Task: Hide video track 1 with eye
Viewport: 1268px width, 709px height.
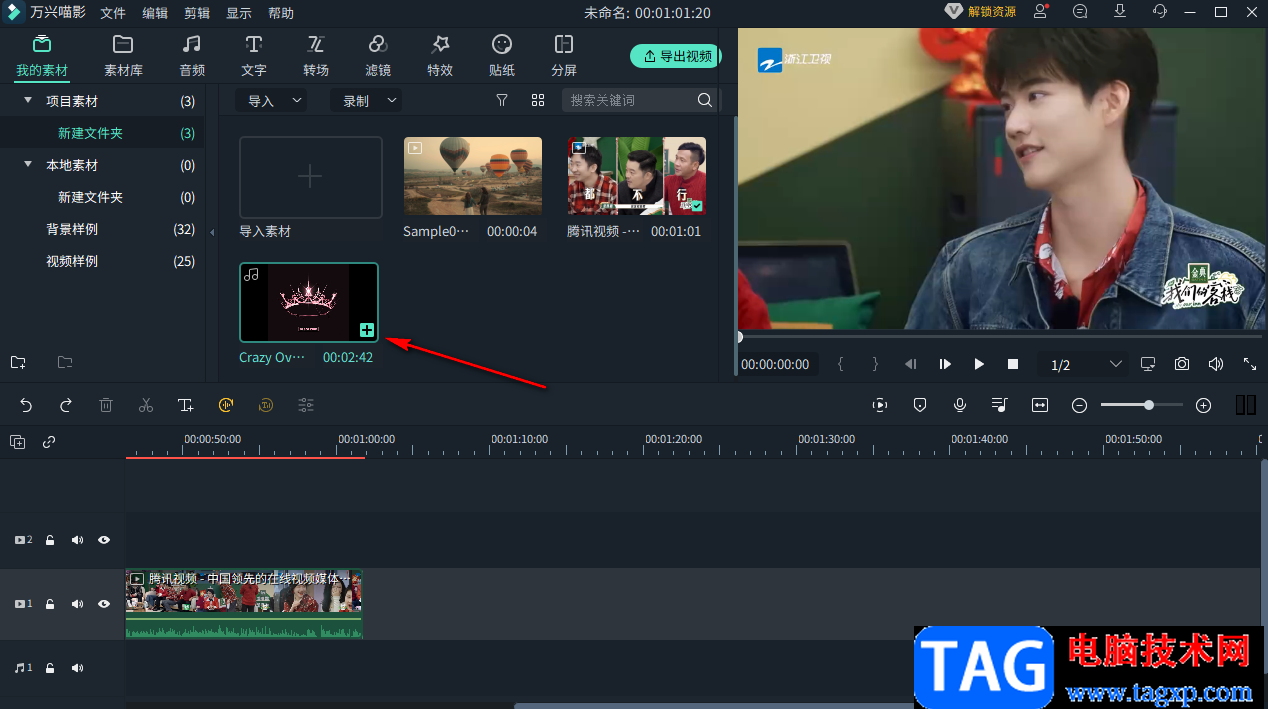Action: [104, 604]
